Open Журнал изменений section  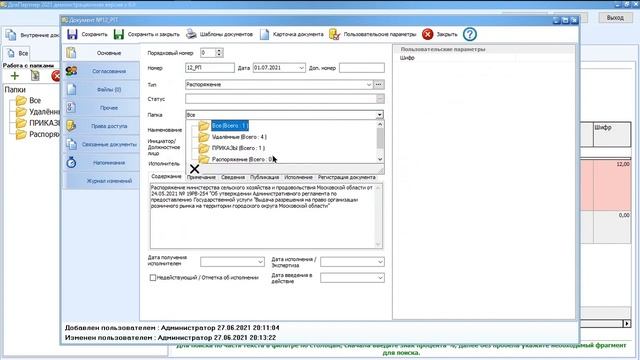click(101, 181)
